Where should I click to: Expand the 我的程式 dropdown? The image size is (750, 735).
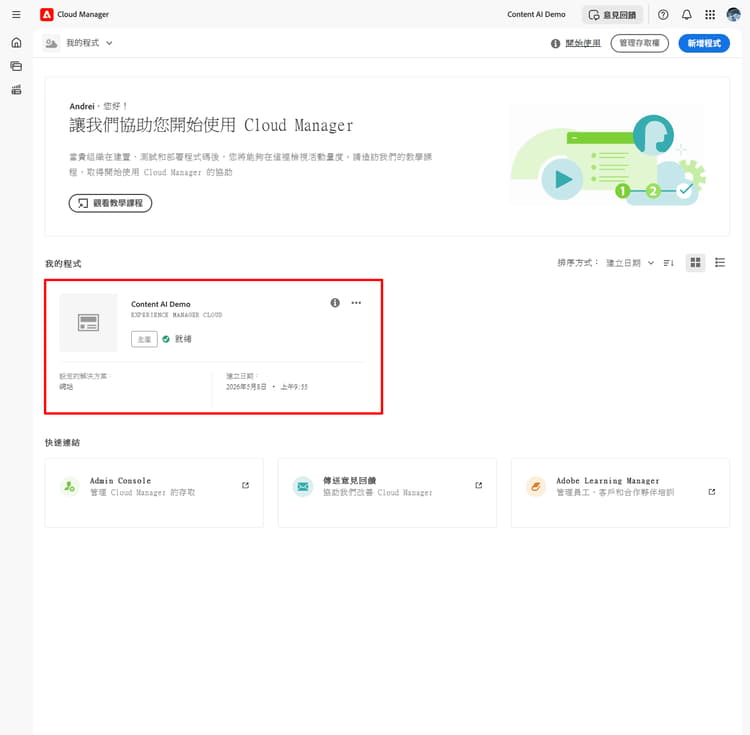tap(89, 43)
